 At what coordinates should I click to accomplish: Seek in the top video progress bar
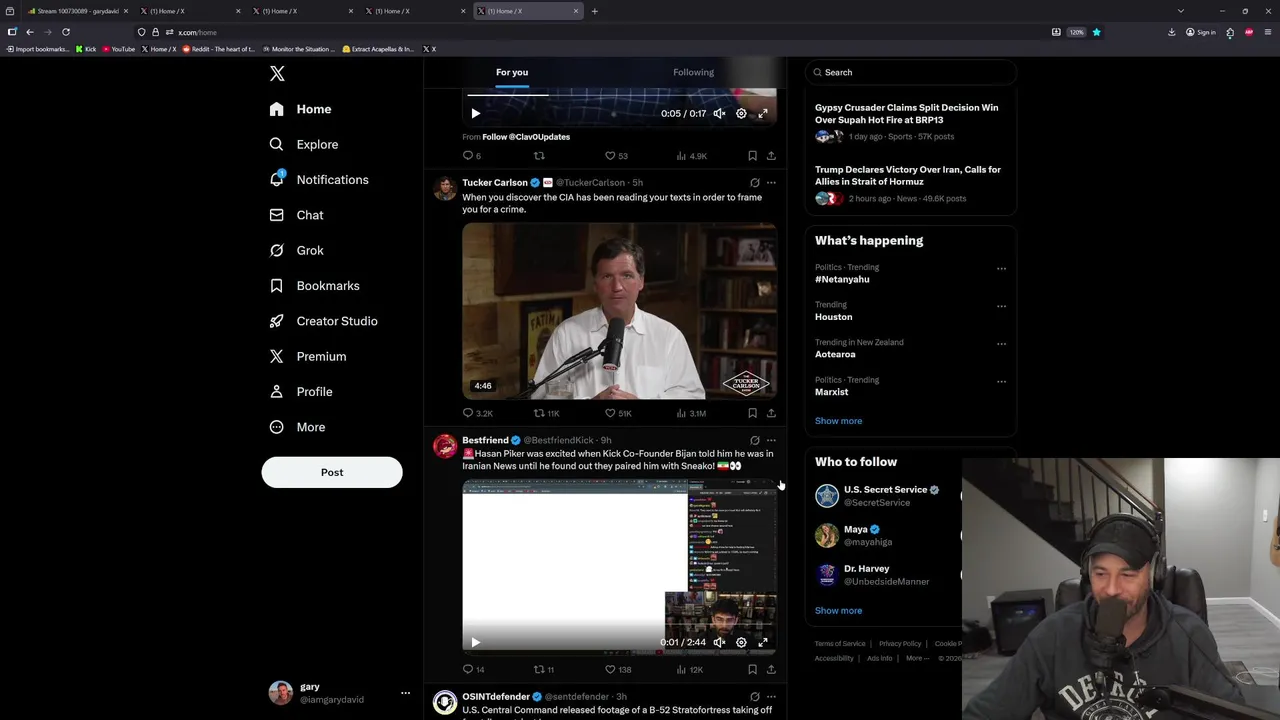coord(619,95)
